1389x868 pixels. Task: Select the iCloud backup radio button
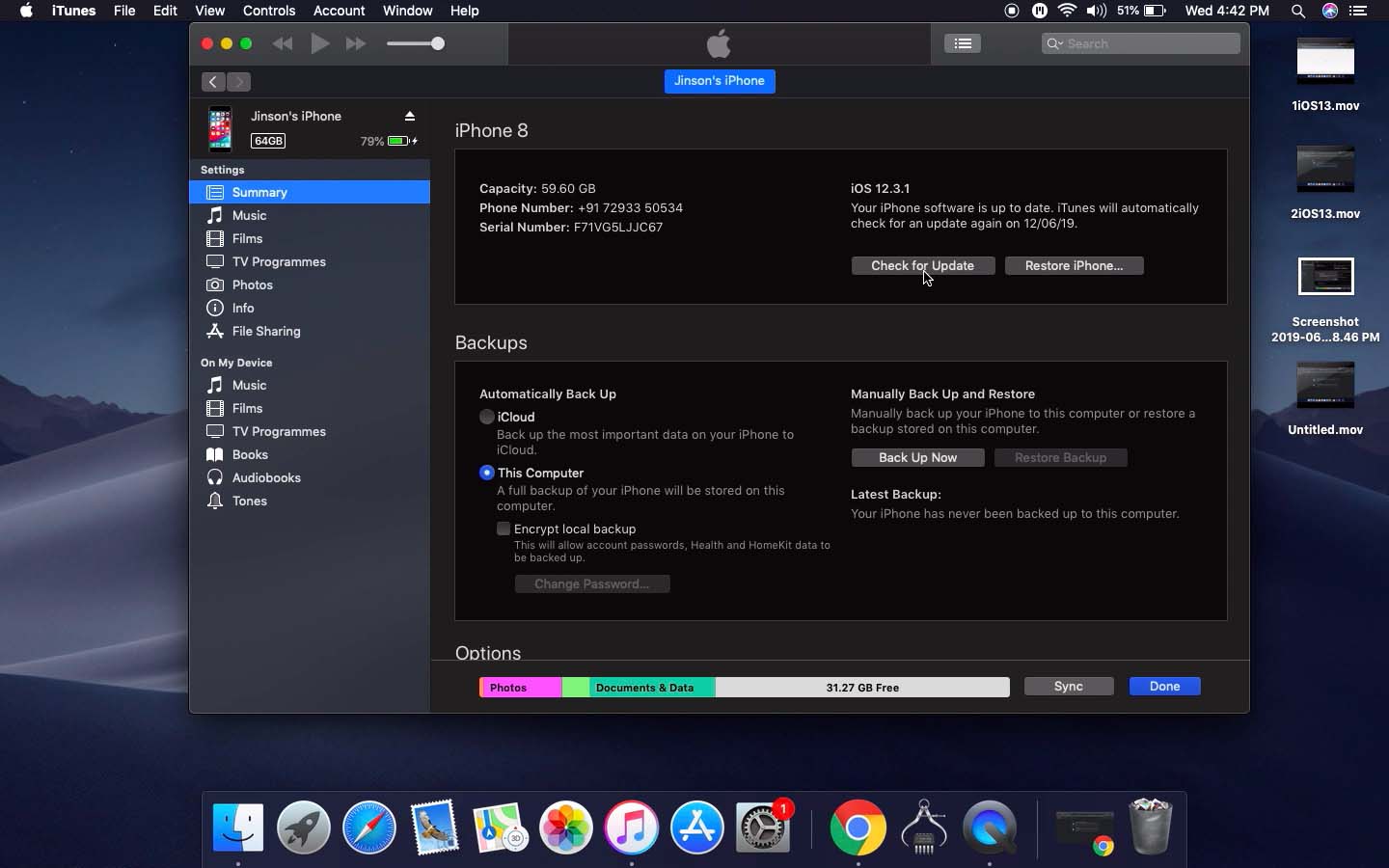[x=487, y=417]
